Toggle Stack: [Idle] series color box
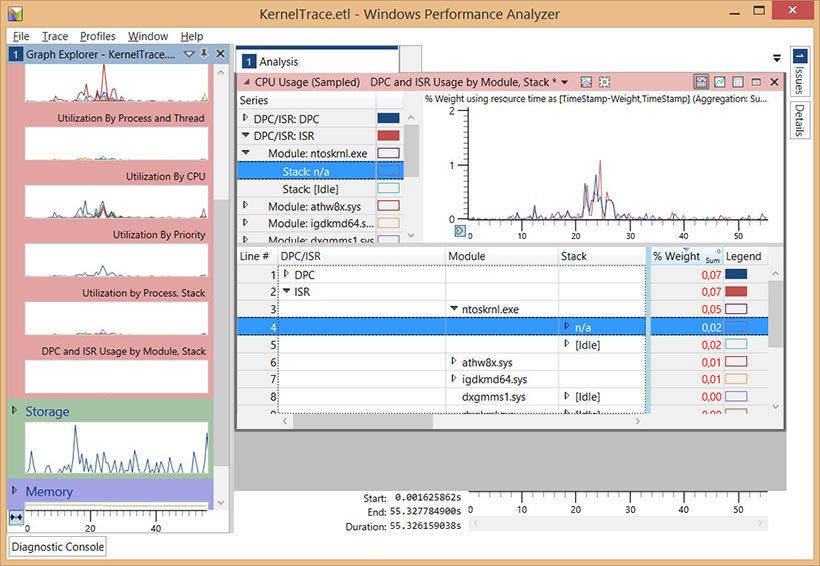Viewport: 820px width, 566px height. [388, 188]
